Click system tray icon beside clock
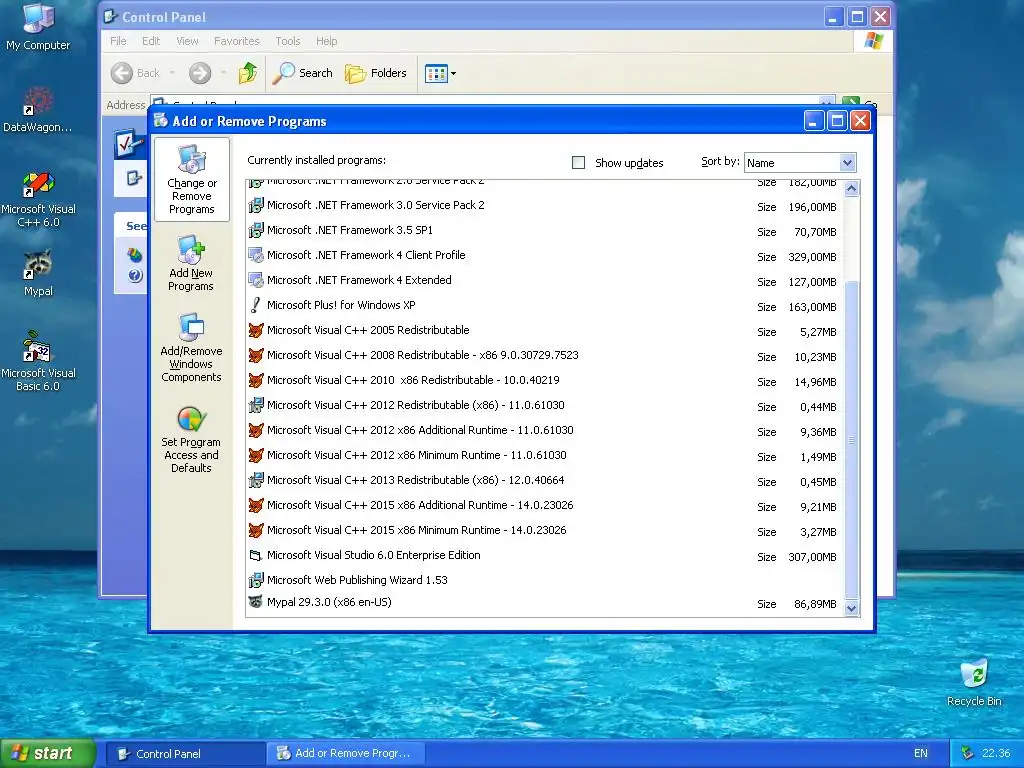Image resolution: width=1024 pixels, height=768 pixels. point(967,754)
